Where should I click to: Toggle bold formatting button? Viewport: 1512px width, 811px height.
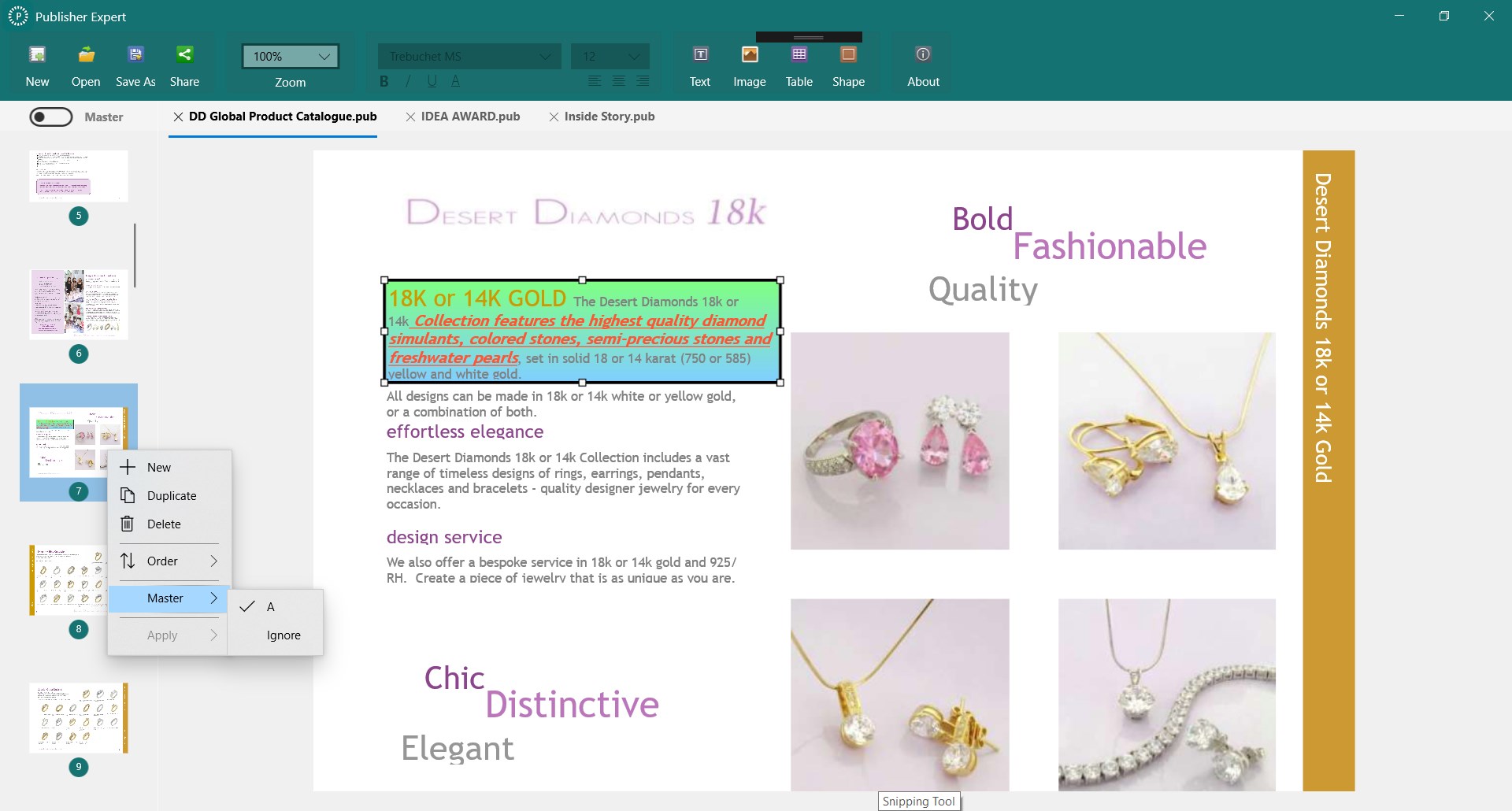click(x=384, y=81)
